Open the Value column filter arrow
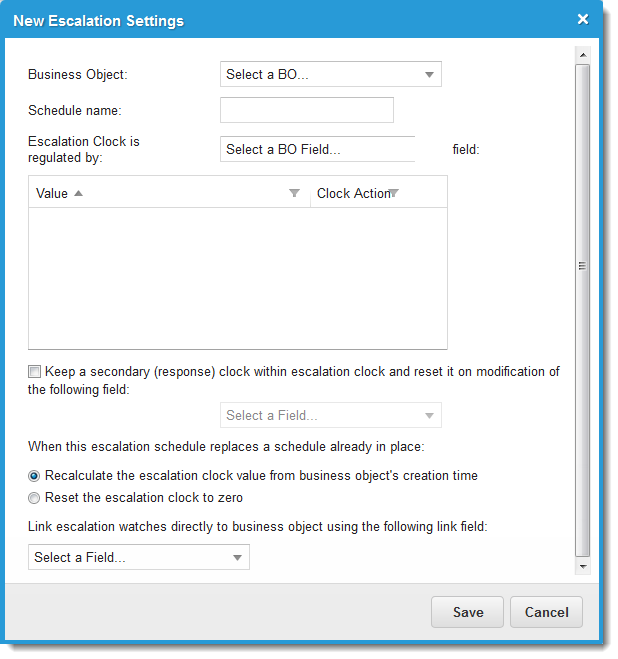618x659 pixels. point(294,193)
